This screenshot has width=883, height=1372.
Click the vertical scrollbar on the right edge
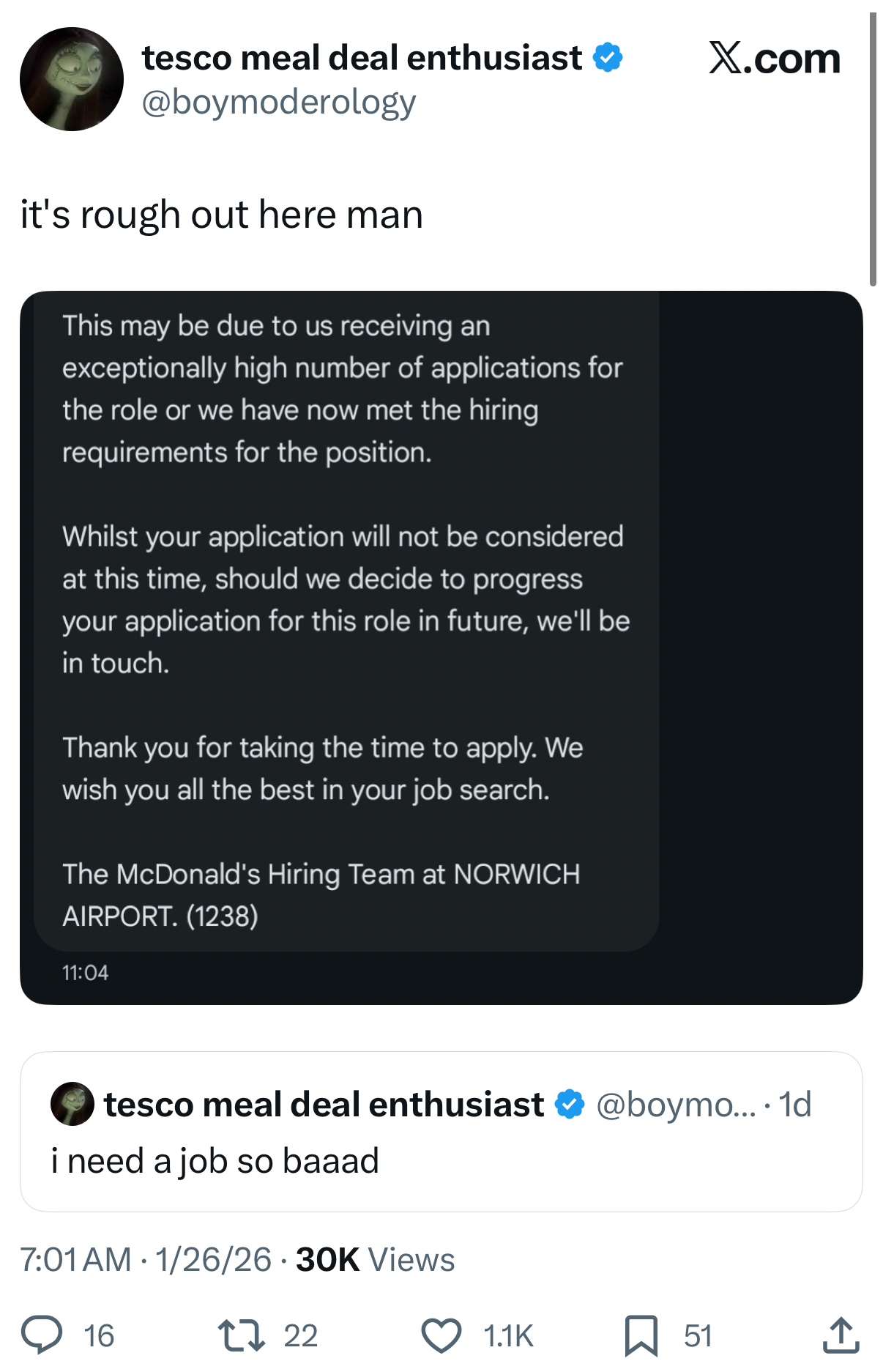pos(873,149)
